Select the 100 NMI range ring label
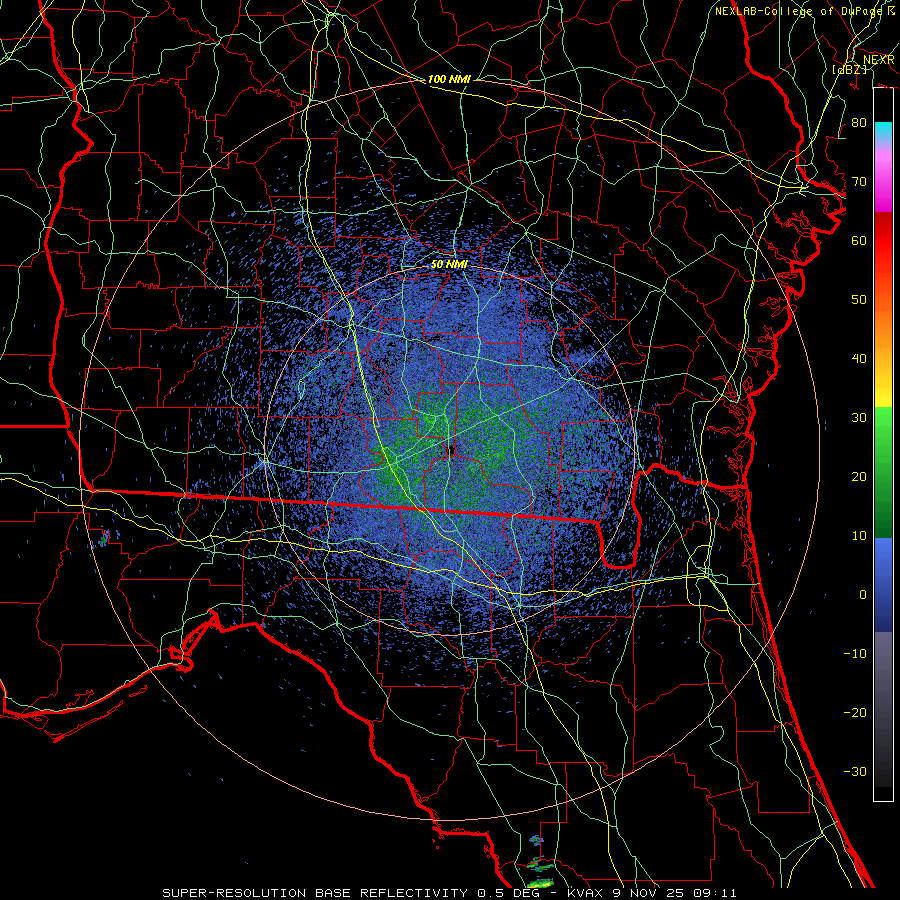This screenshot has height=900, width=900. click(x=449, y=79)
